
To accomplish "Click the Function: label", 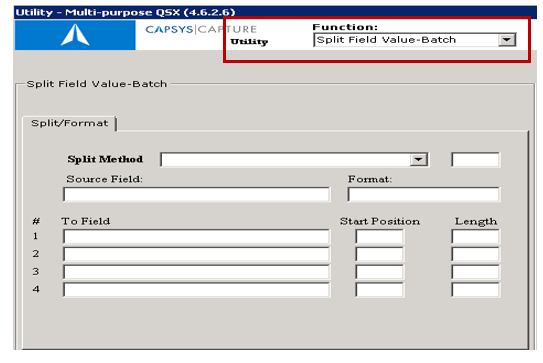I will coord(345,27).
